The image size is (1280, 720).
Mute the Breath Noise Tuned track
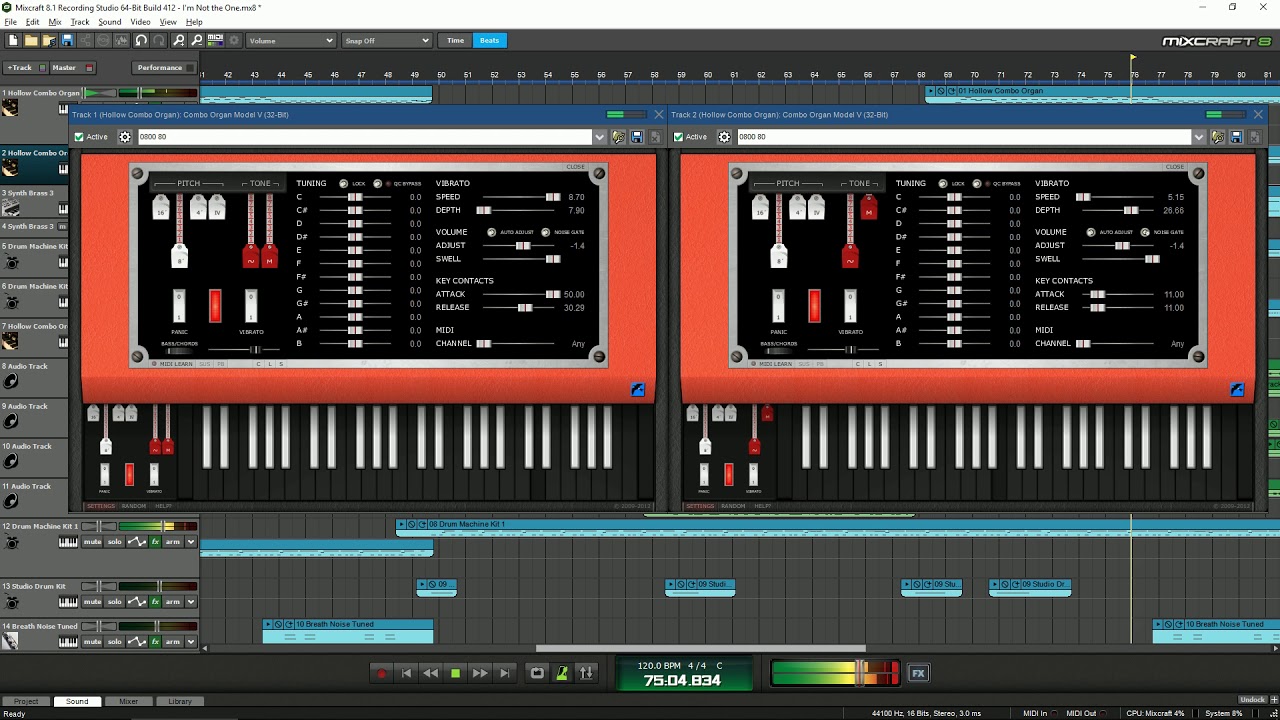click(x=92, y=642)
